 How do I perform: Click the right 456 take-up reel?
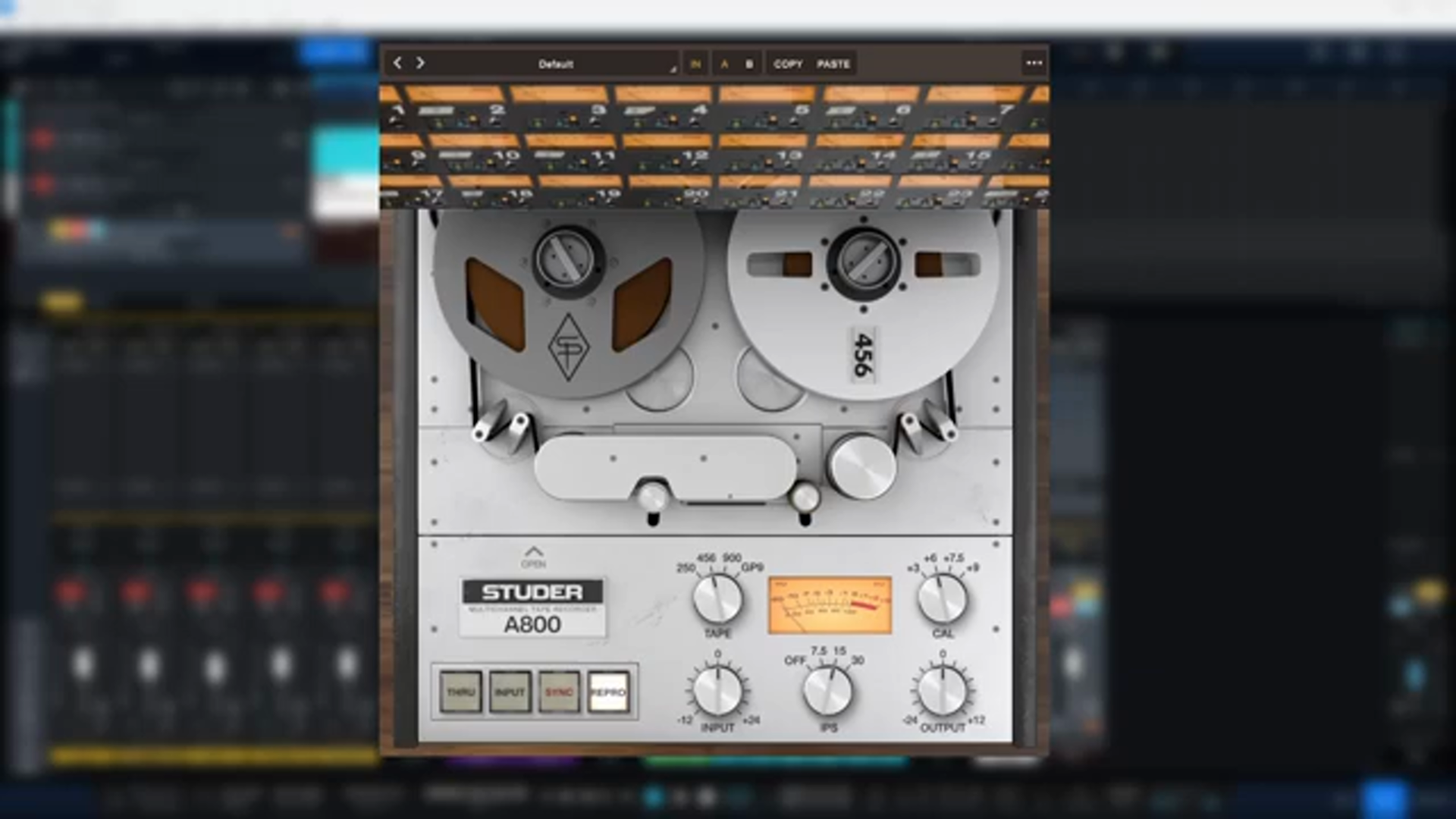click(863, 303)
